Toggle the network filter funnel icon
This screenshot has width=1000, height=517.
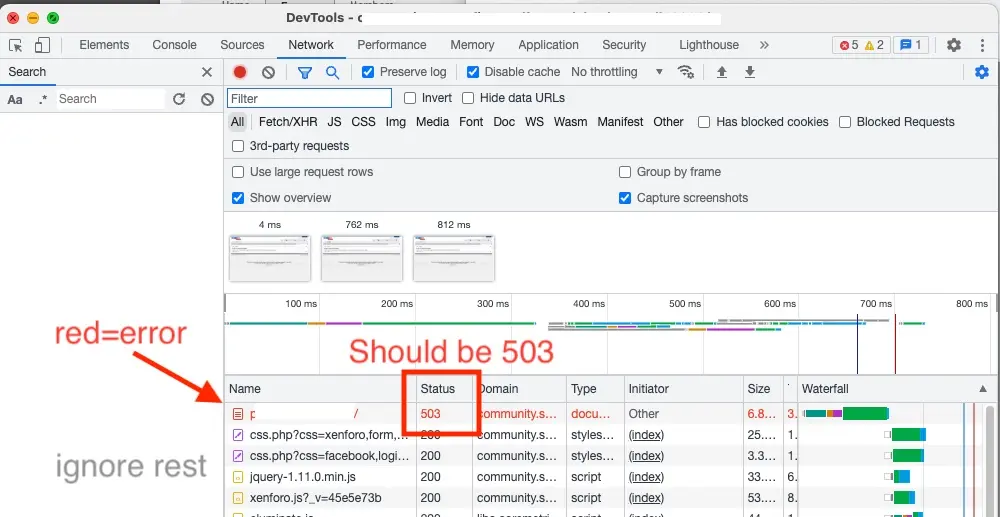(305, 72)
